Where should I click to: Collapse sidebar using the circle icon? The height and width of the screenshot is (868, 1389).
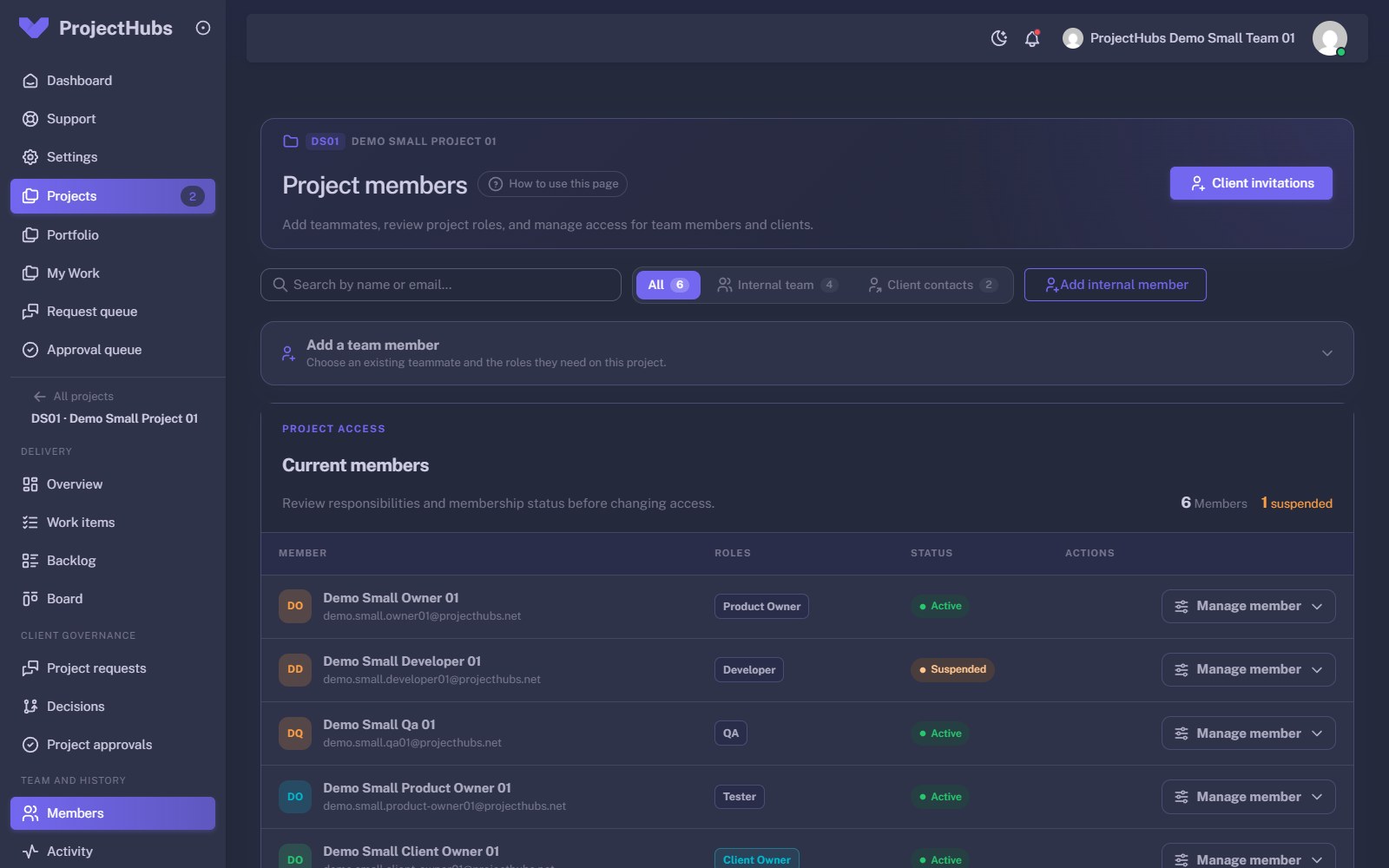[203, 28]
